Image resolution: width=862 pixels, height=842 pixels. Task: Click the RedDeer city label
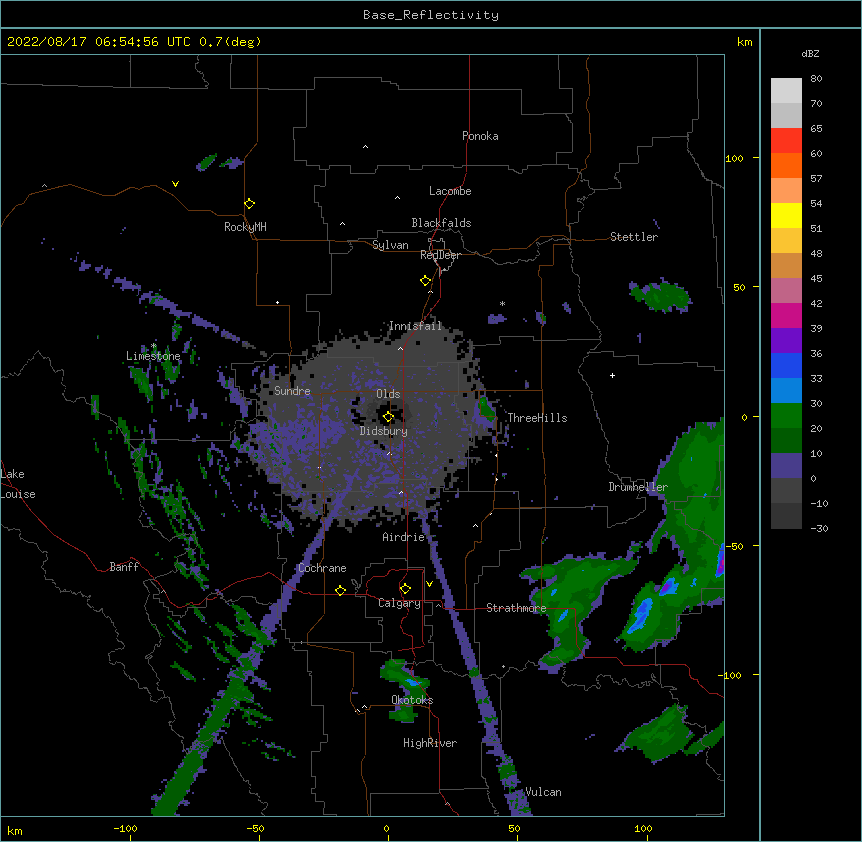pyautogui.click(x=440, y=255)
